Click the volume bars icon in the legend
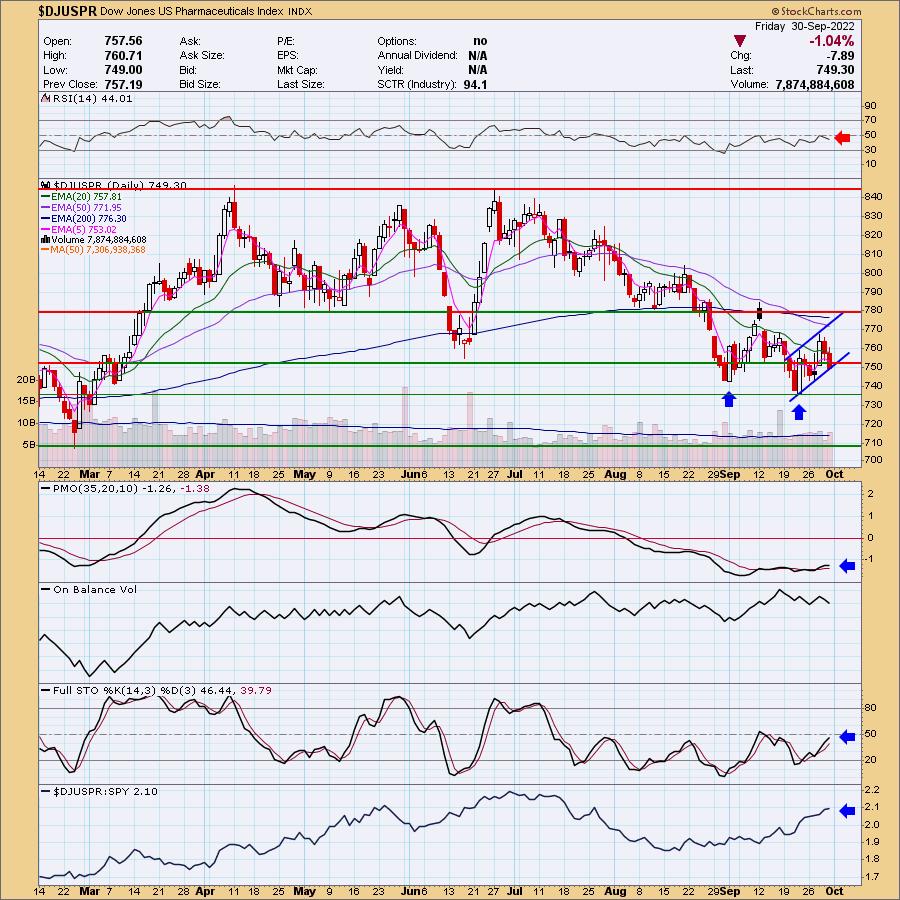 pos(45,239)
